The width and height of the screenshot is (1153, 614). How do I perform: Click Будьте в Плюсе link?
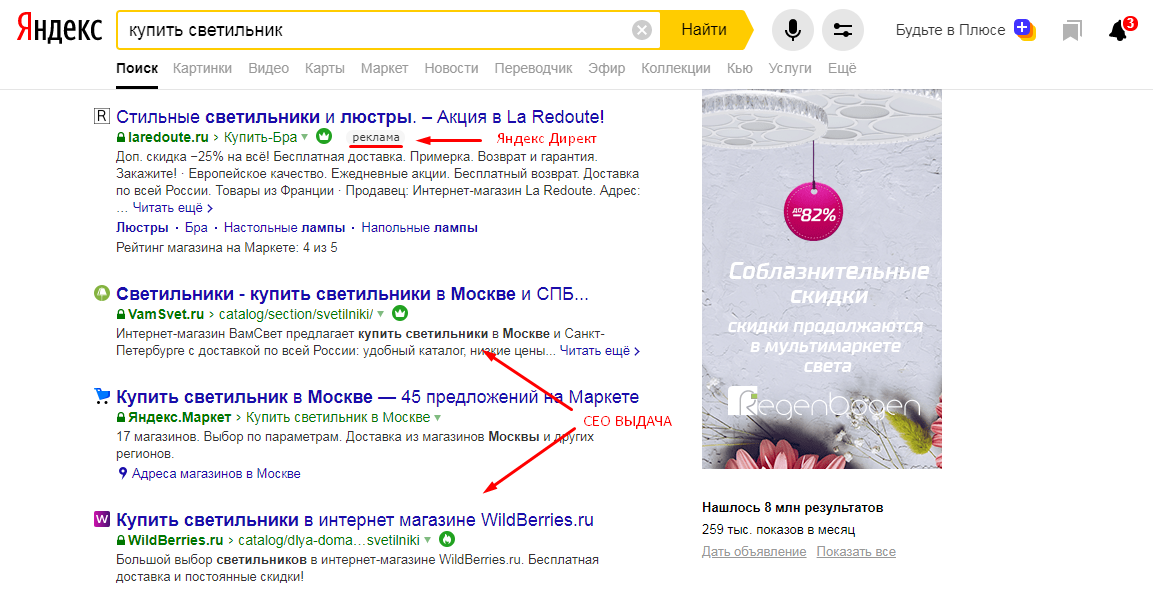[950, 30]
